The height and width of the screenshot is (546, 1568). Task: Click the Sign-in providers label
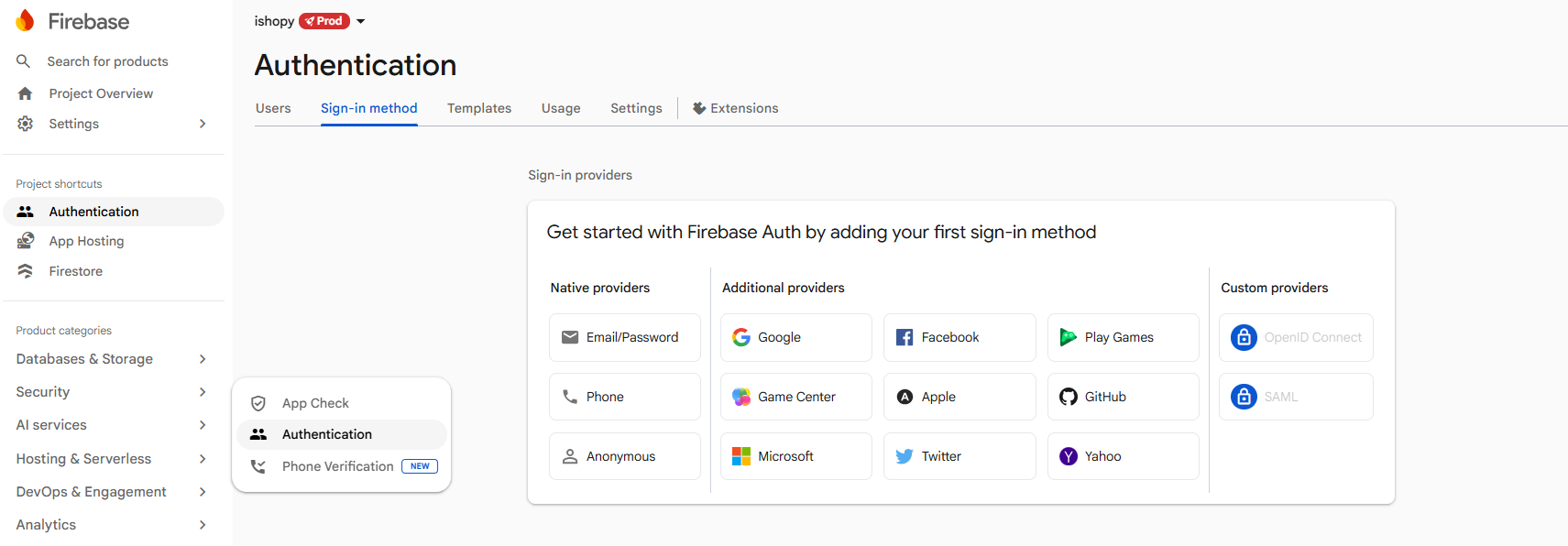coord(580,175)
